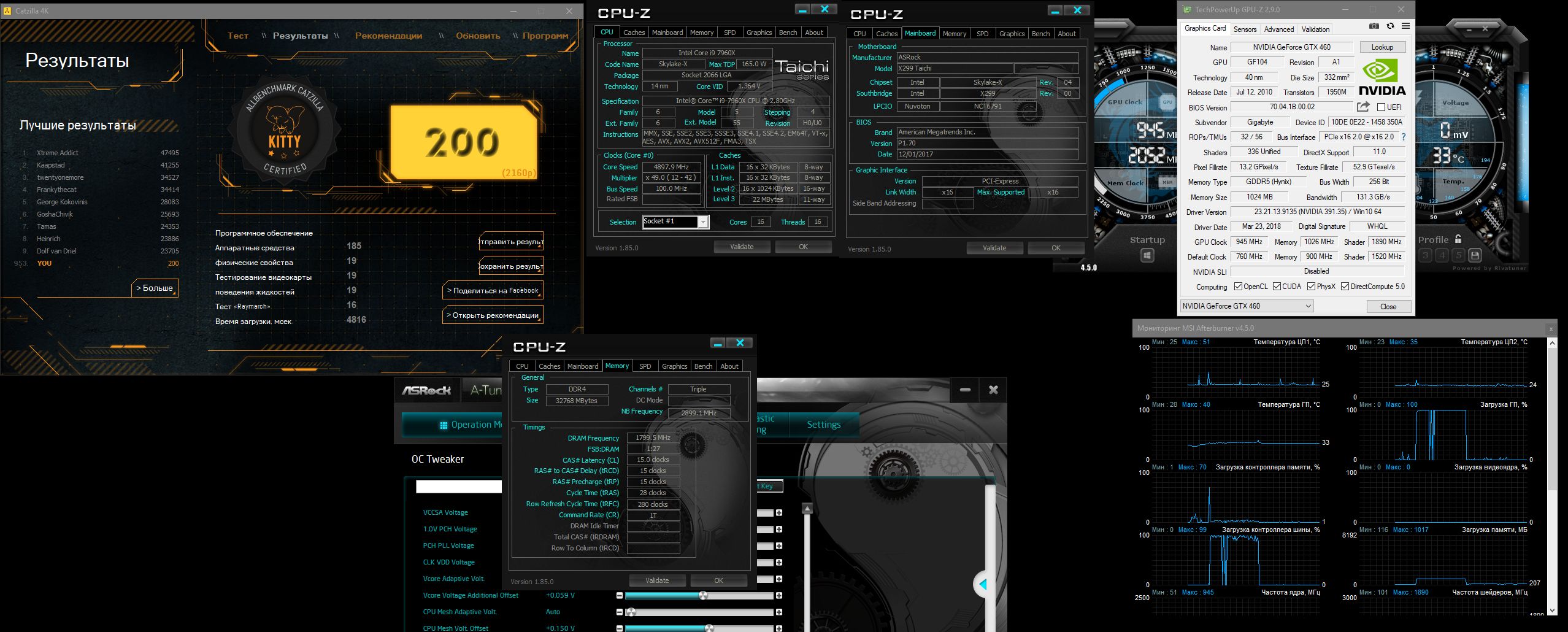Screen dimensions: 1568x632
Task: Select profile slot 5 in Afterburner
Action: tap(1459, 255)
